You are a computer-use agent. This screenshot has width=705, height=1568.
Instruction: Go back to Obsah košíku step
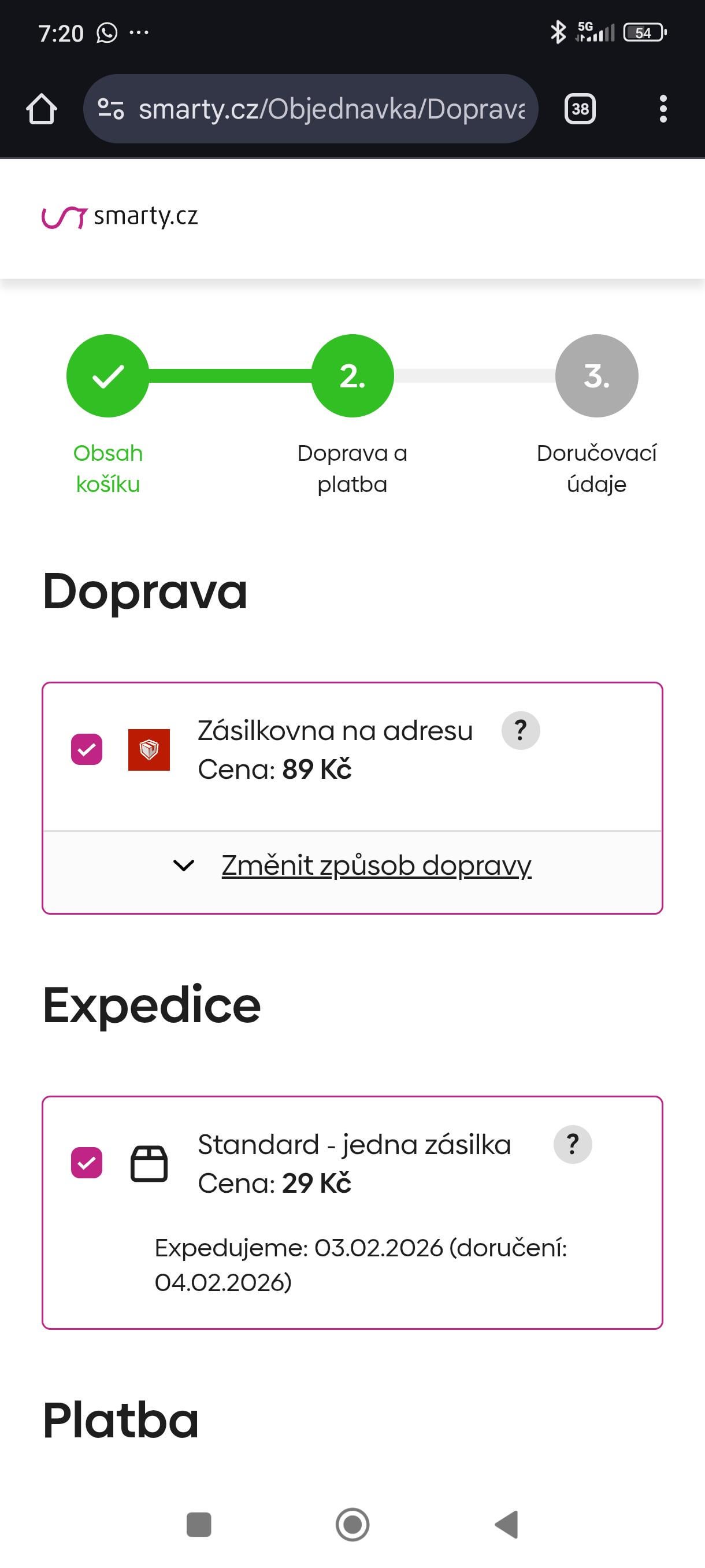(107, 376)
